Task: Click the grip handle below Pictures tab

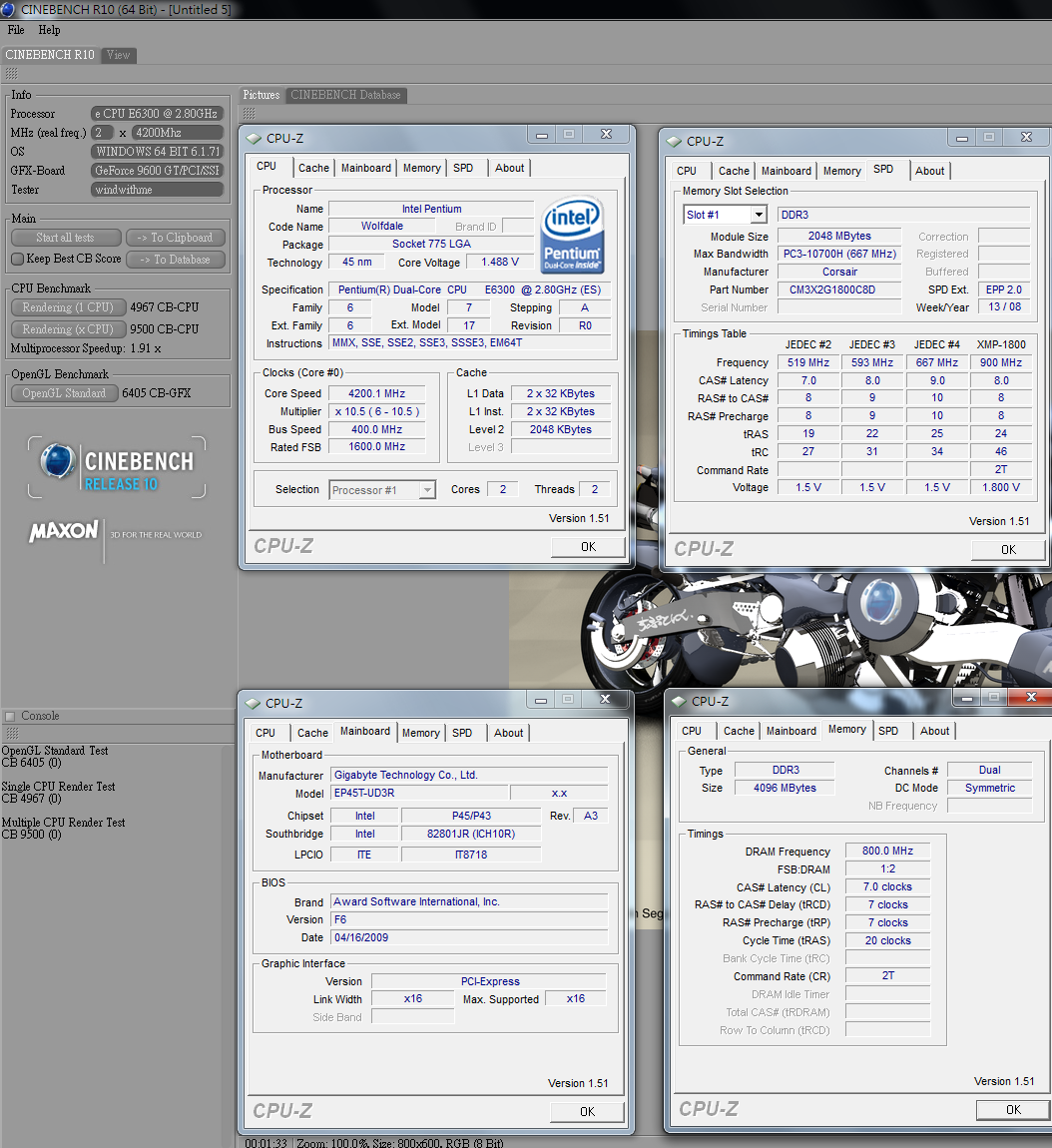Action: (249, 114)
